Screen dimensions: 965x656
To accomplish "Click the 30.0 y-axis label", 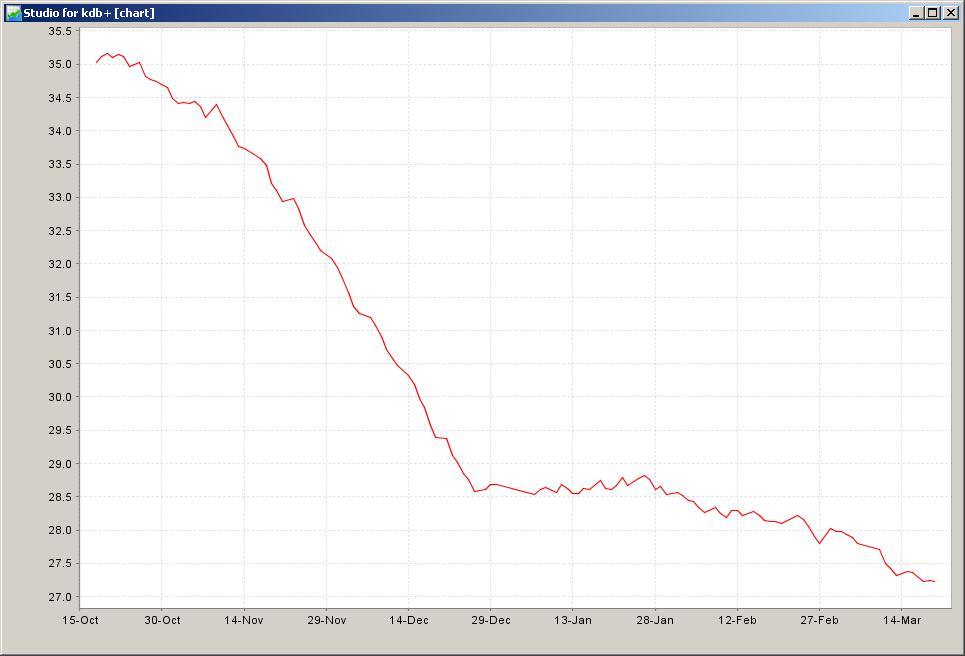I will point(60,397).
